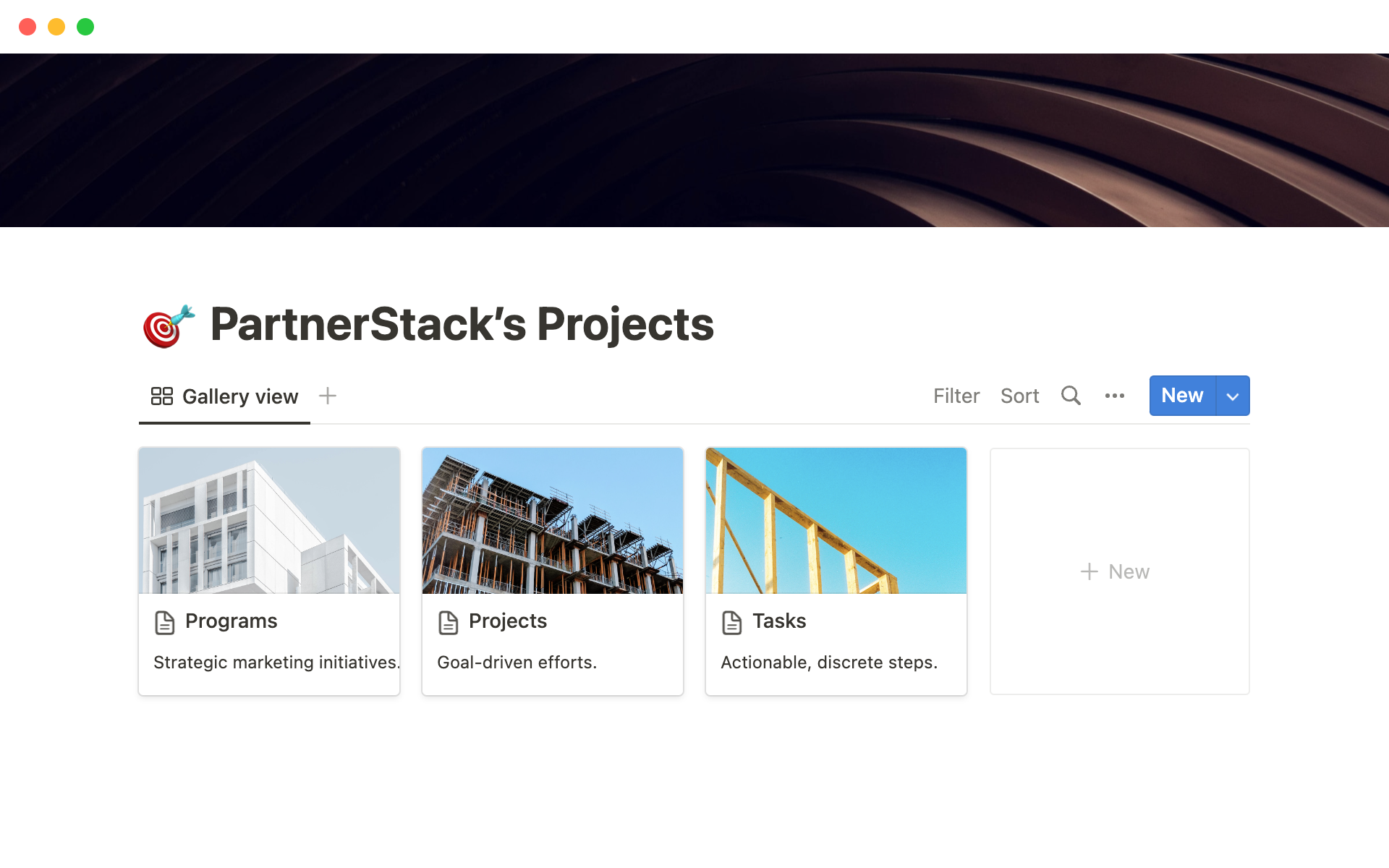
Task: Click the green maximize traffic light
Action: (x=85, y=26)
